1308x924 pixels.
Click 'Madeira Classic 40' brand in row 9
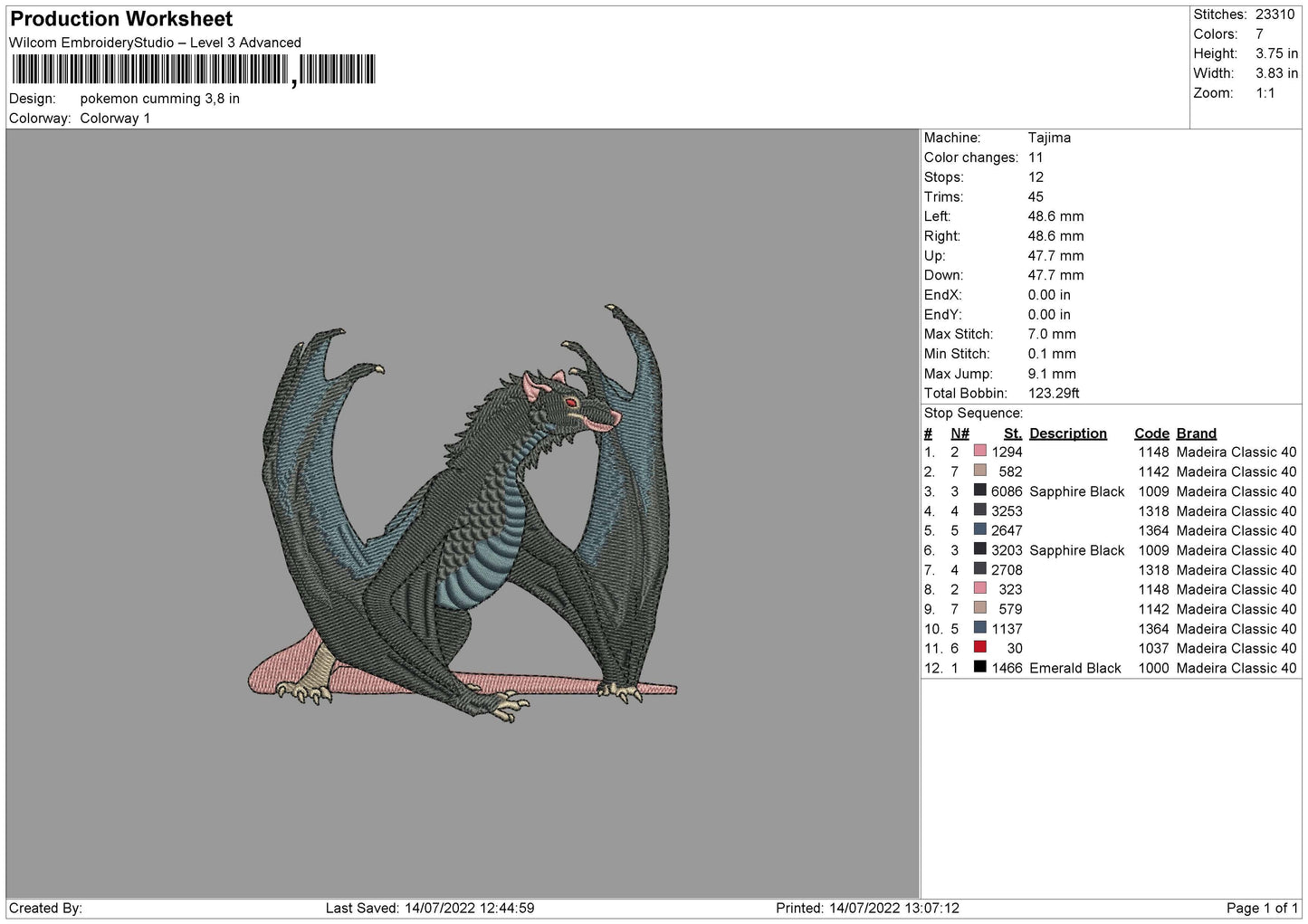pyautogui.click(x=1236, y=609)
